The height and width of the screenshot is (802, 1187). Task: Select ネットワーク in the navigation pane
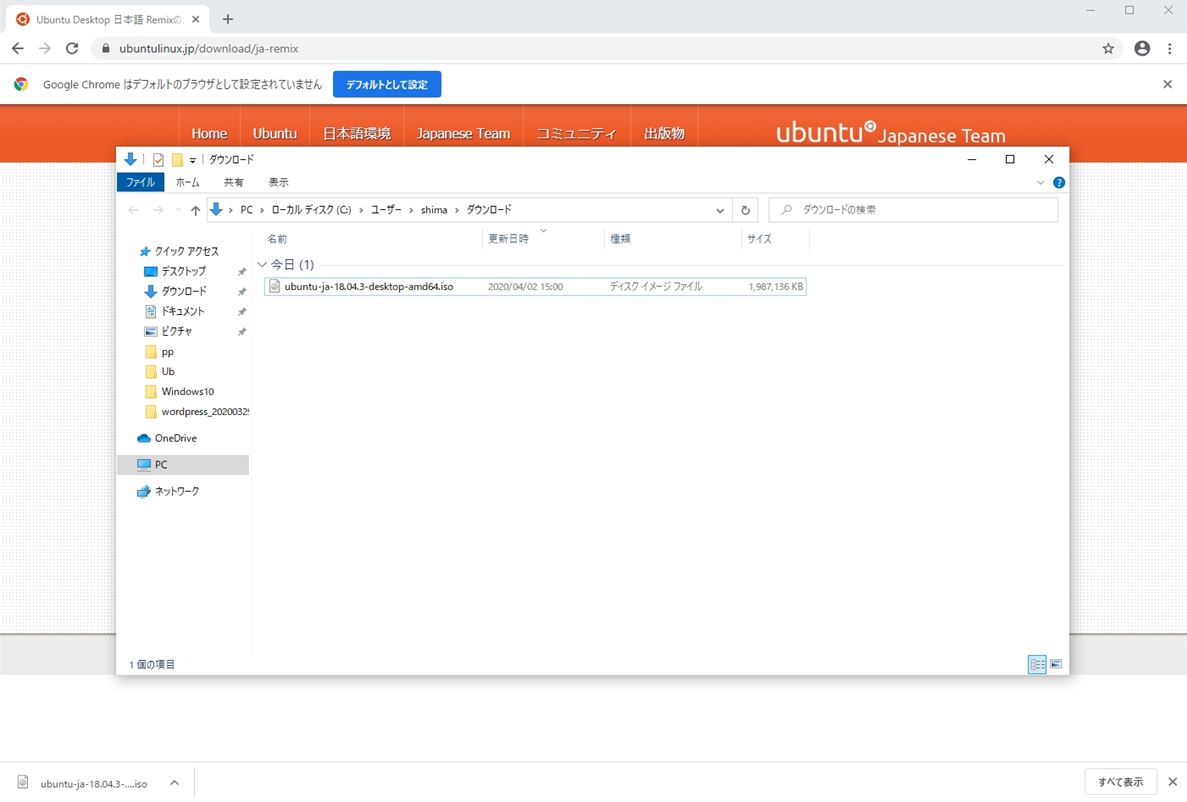point(176,491)
